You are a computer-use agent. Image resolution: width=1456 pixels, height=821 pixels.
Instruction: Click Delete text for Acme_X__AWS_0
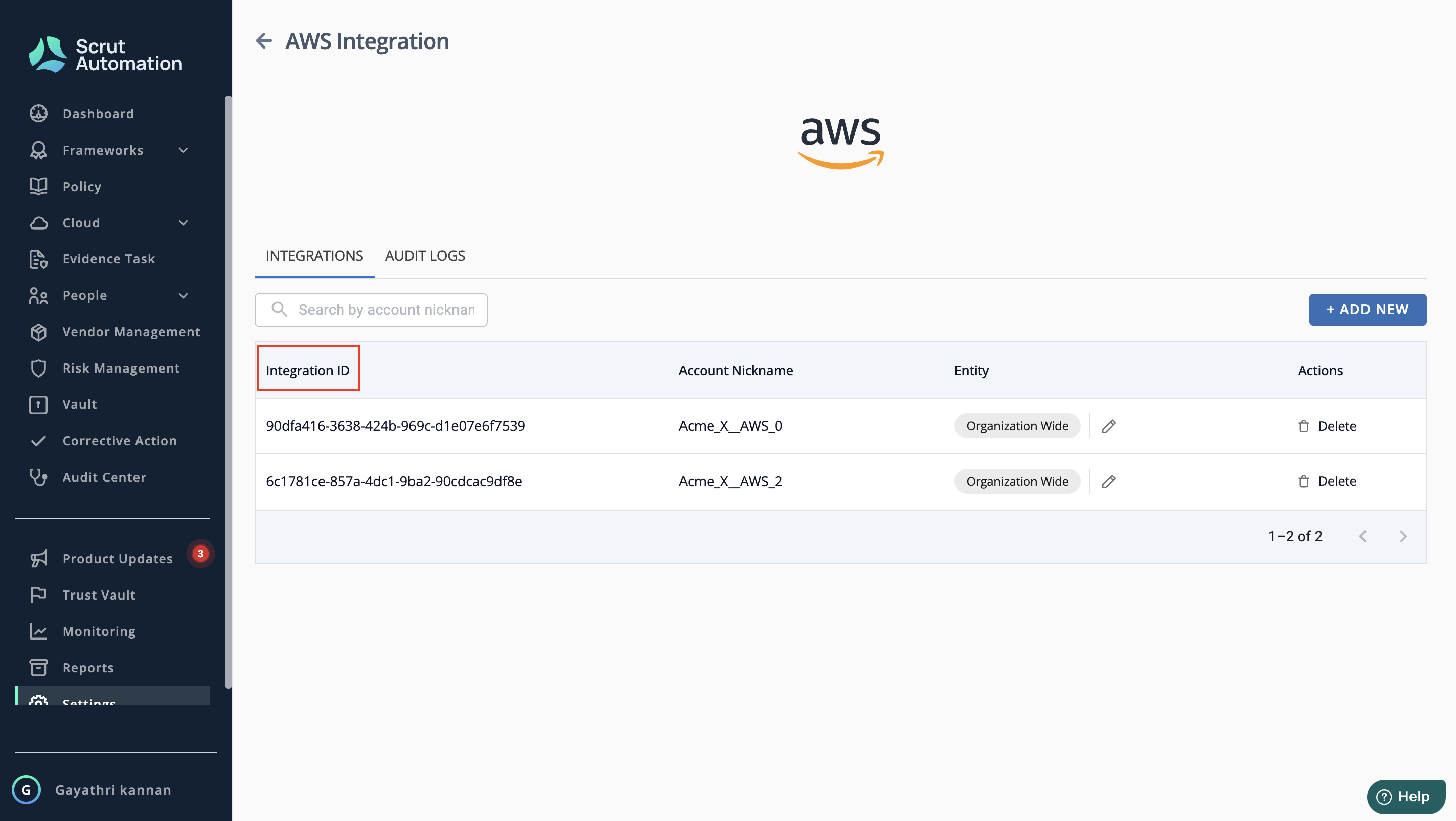[1337, 426]
